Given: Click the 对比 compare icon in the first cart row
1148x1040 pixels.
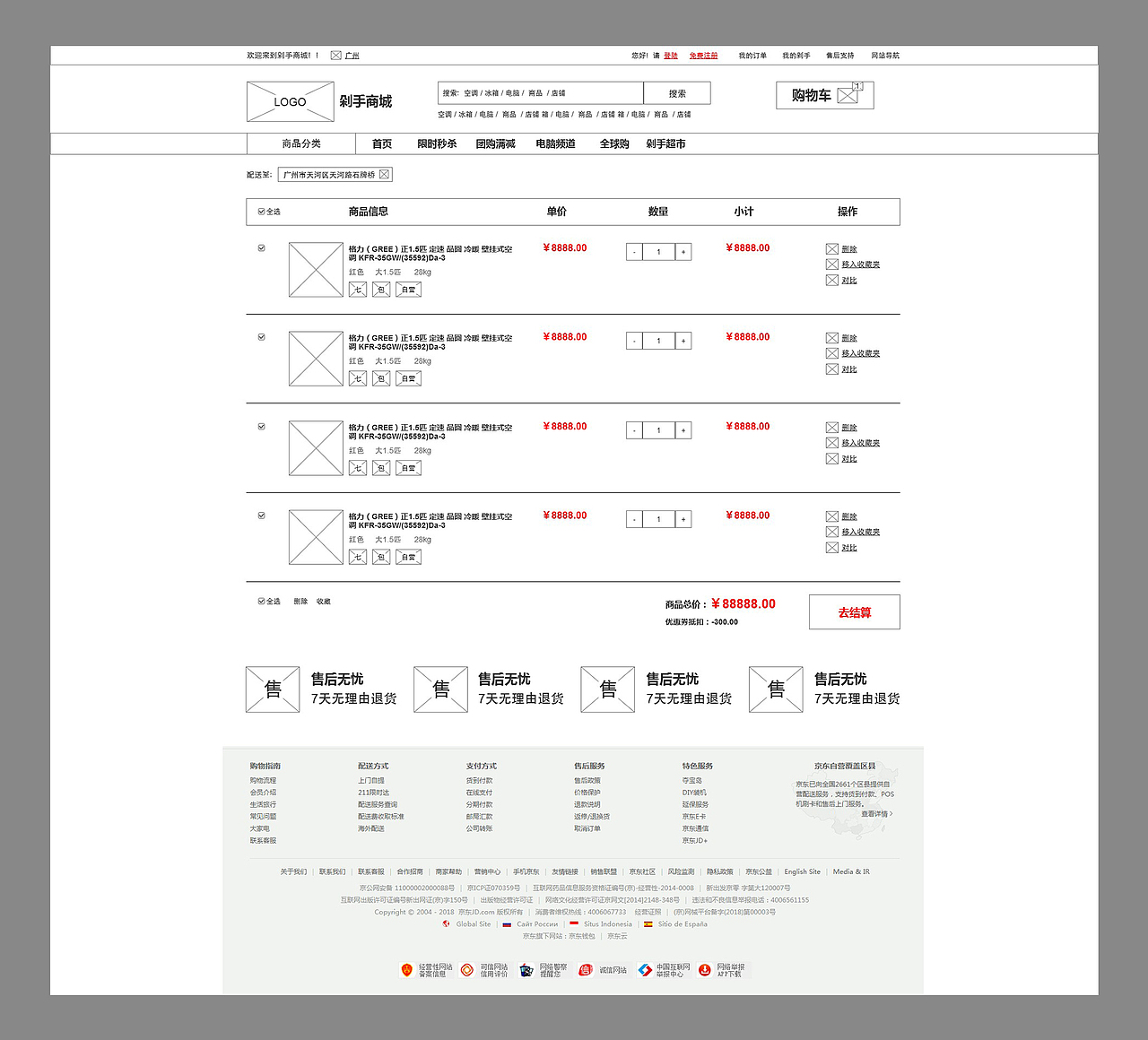Looking at the screenshot, I should (832, 281).
